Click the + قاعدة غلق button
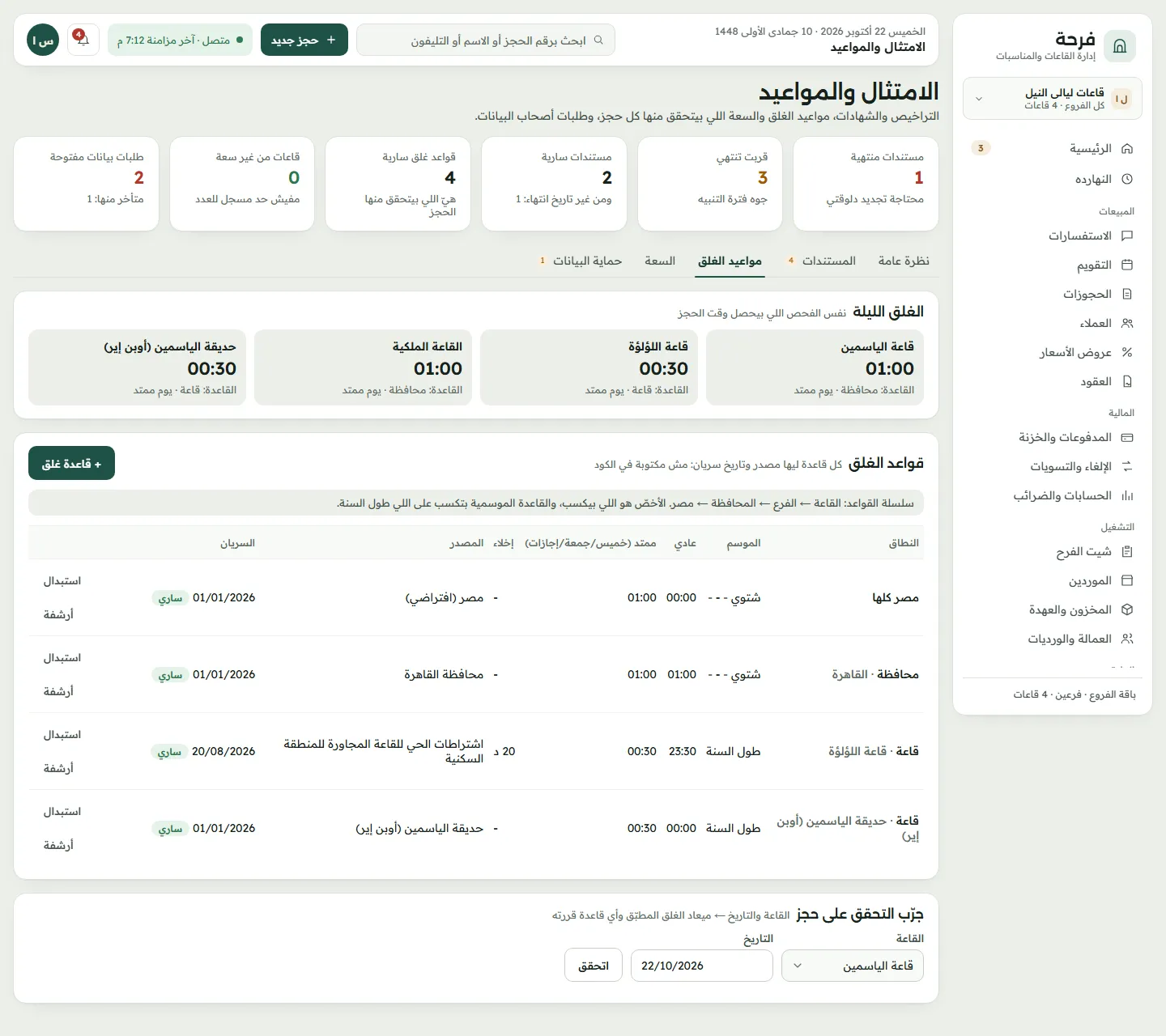The height and width of the screenshot is (1036, 1166). 71,464
